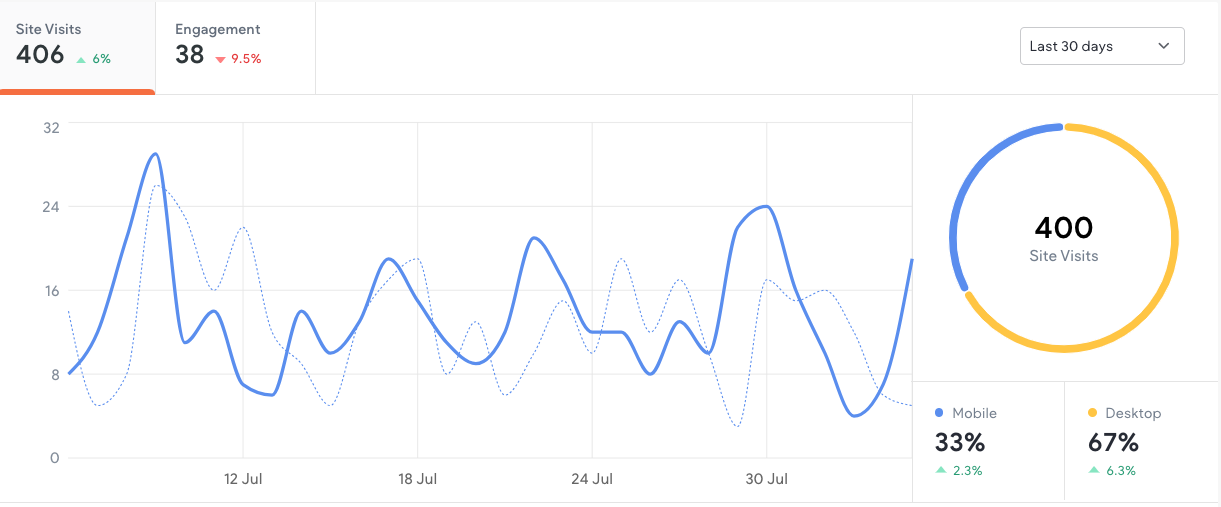The height and width of the screenshot is (507, 1221).
Task: Click the 30 Jul axis label
Action: (767, 479)
